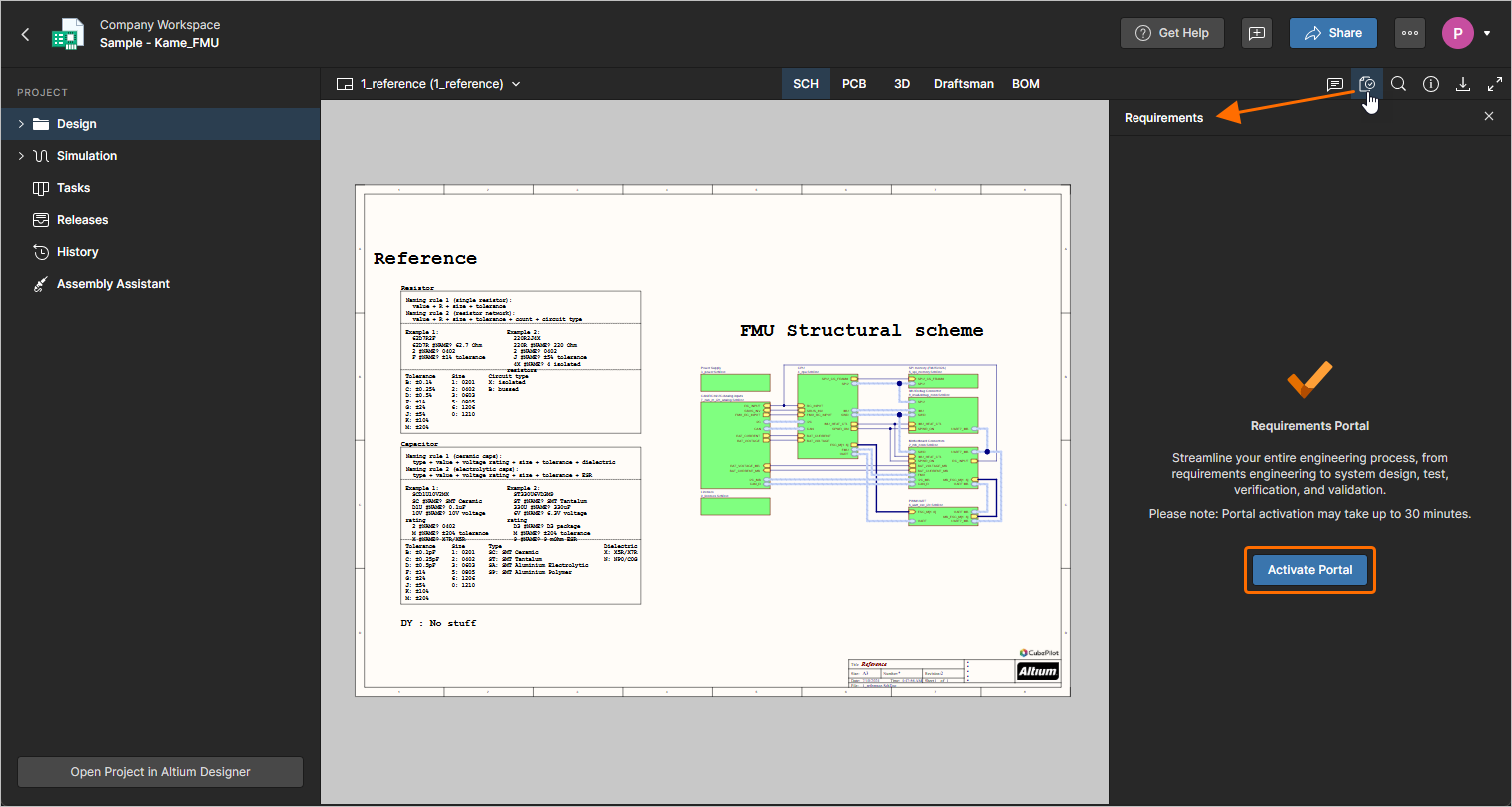
Task: Go back using the left arrow
Action: [x=26, y=34]
